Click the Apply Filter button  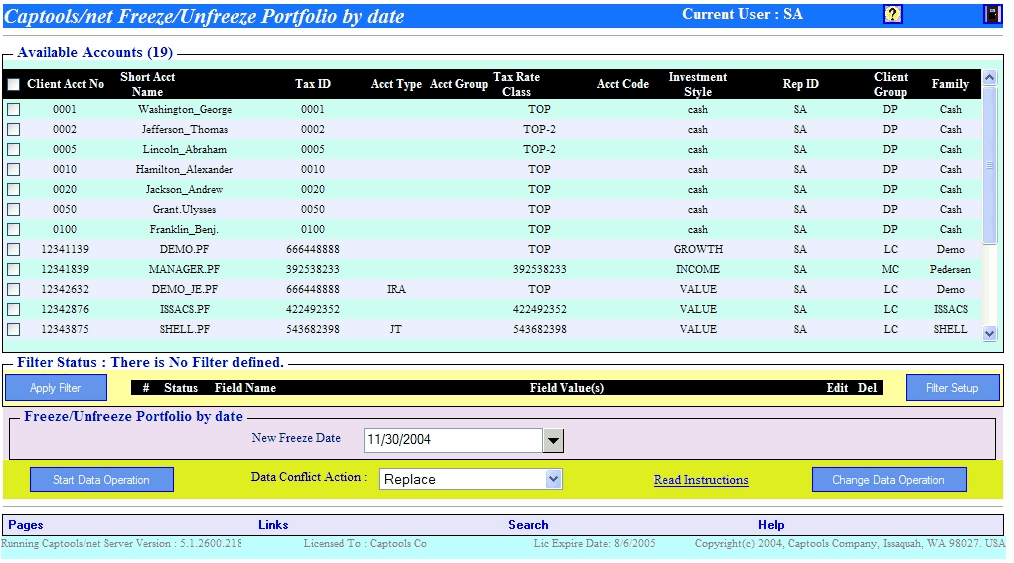(x=56, y=388)
